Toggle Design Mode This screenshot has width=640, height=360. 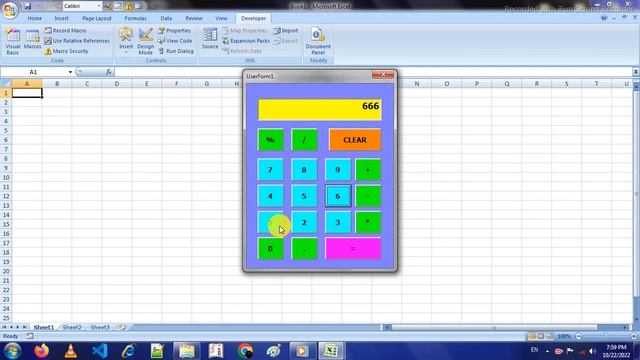pos(145,41)
